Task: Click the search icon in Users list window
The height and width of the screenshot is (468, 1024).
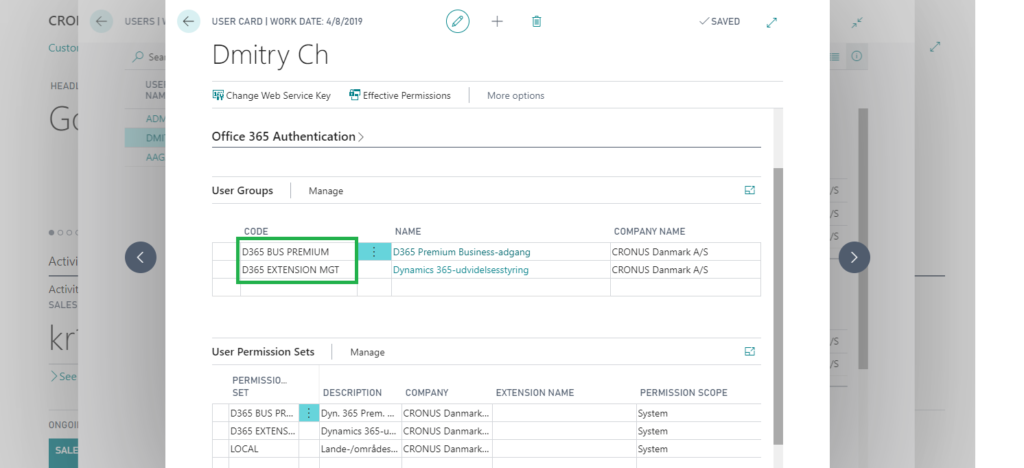Action: click(138, 57)
